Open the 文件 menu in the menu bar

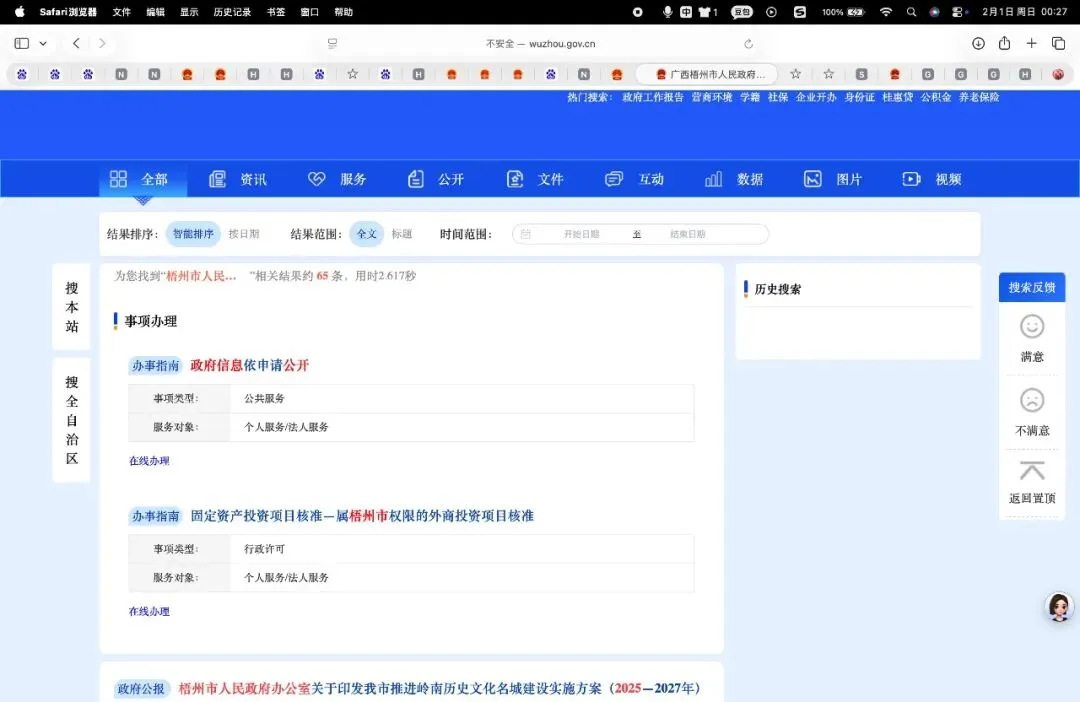pyautogui.click(x=122, y=12)
